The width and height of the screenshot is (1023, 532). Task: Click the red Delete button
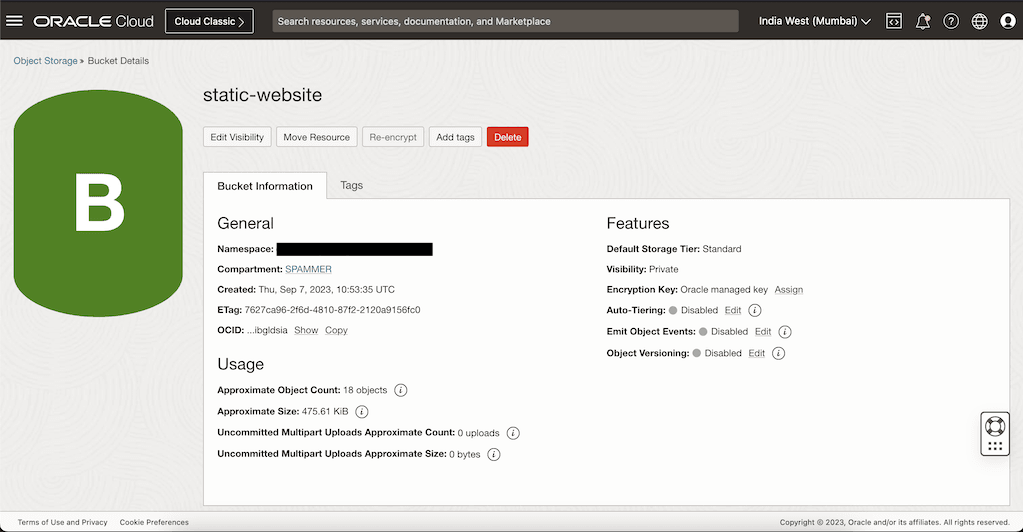pyautogui.click(x=508, y=137)
